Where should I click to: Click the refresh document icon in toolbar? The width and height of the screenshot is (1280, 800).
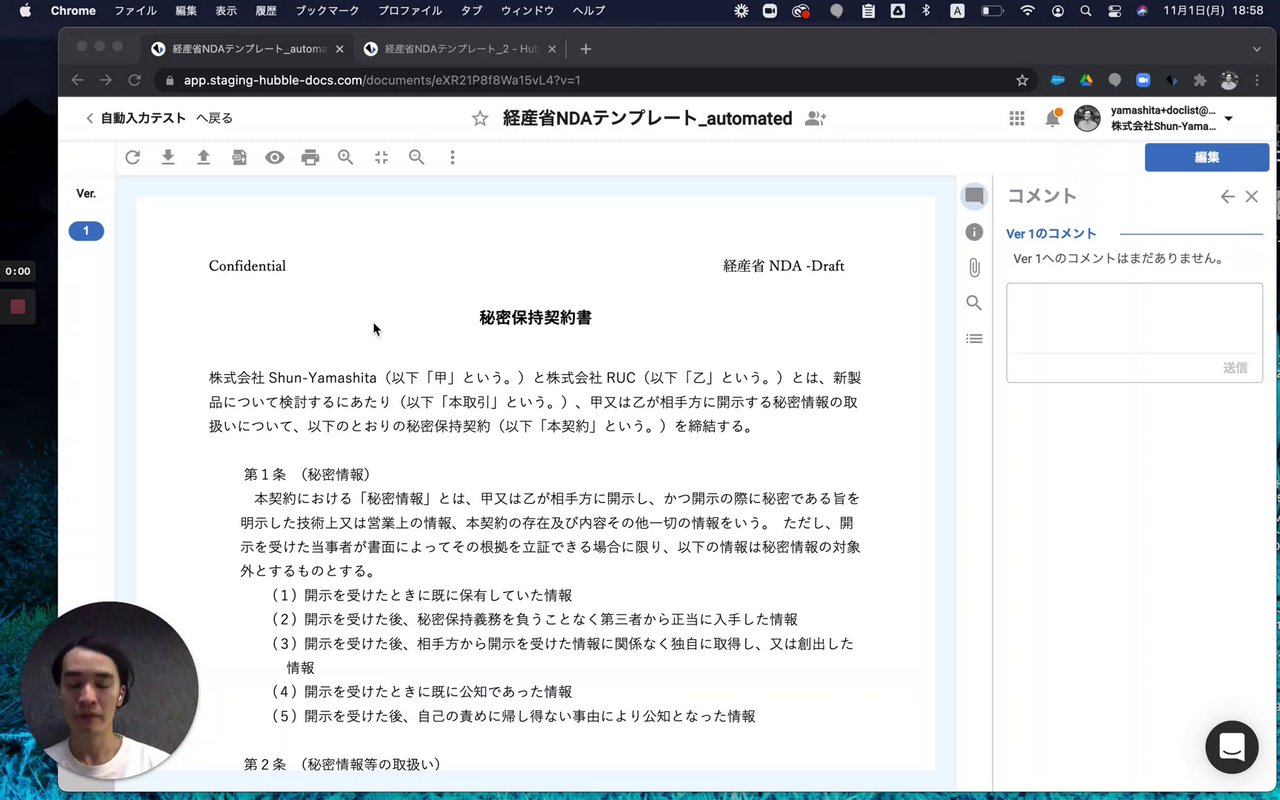(132, 157)
